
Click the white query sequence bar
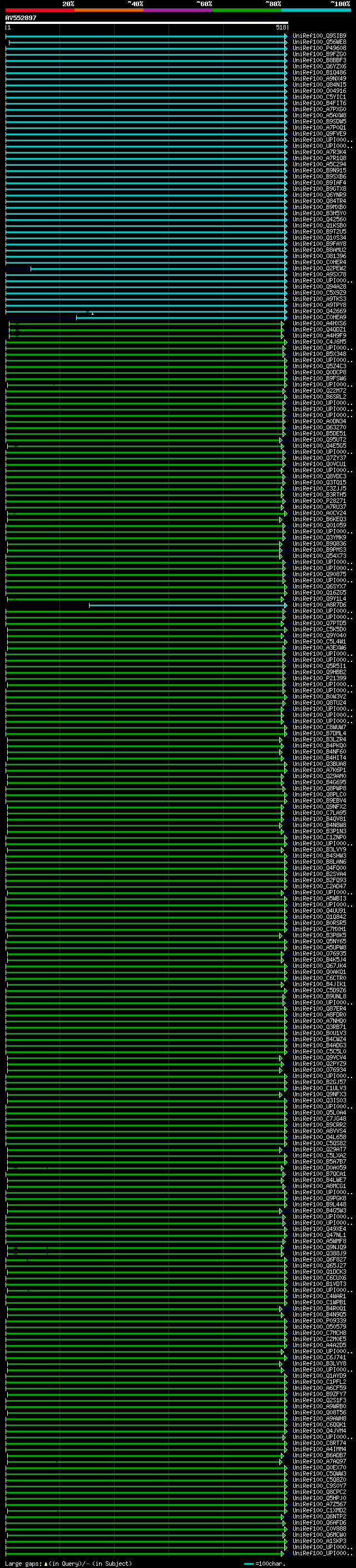(x=147, y=23)
